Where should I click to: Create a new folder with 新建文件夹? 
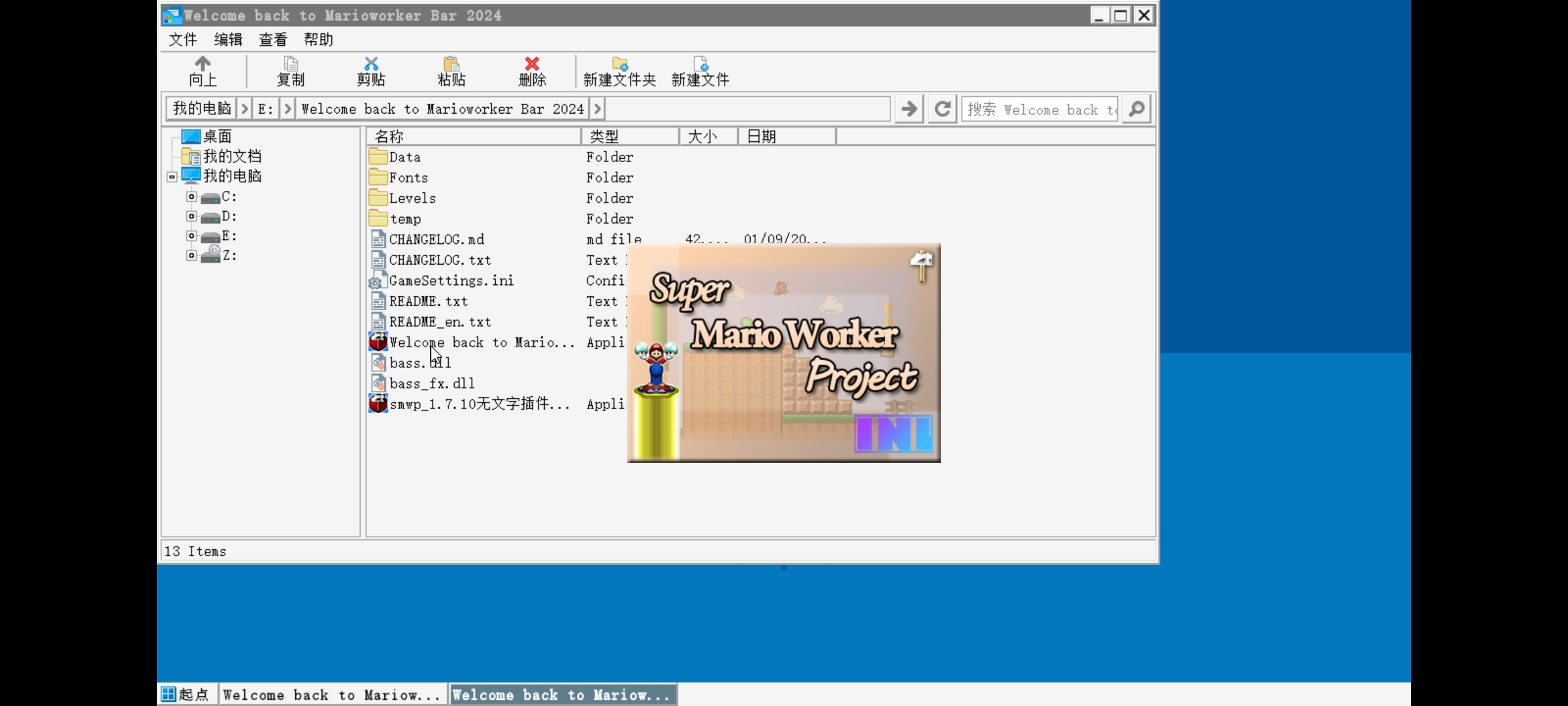point(619,71)
